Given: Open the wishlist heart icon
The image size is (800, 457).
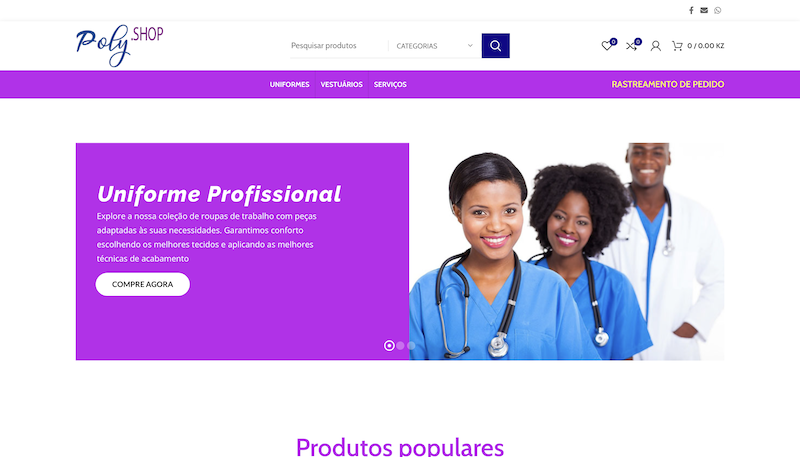Looking at the screenshot, I should pyautogui.click(x=607, y=46).
